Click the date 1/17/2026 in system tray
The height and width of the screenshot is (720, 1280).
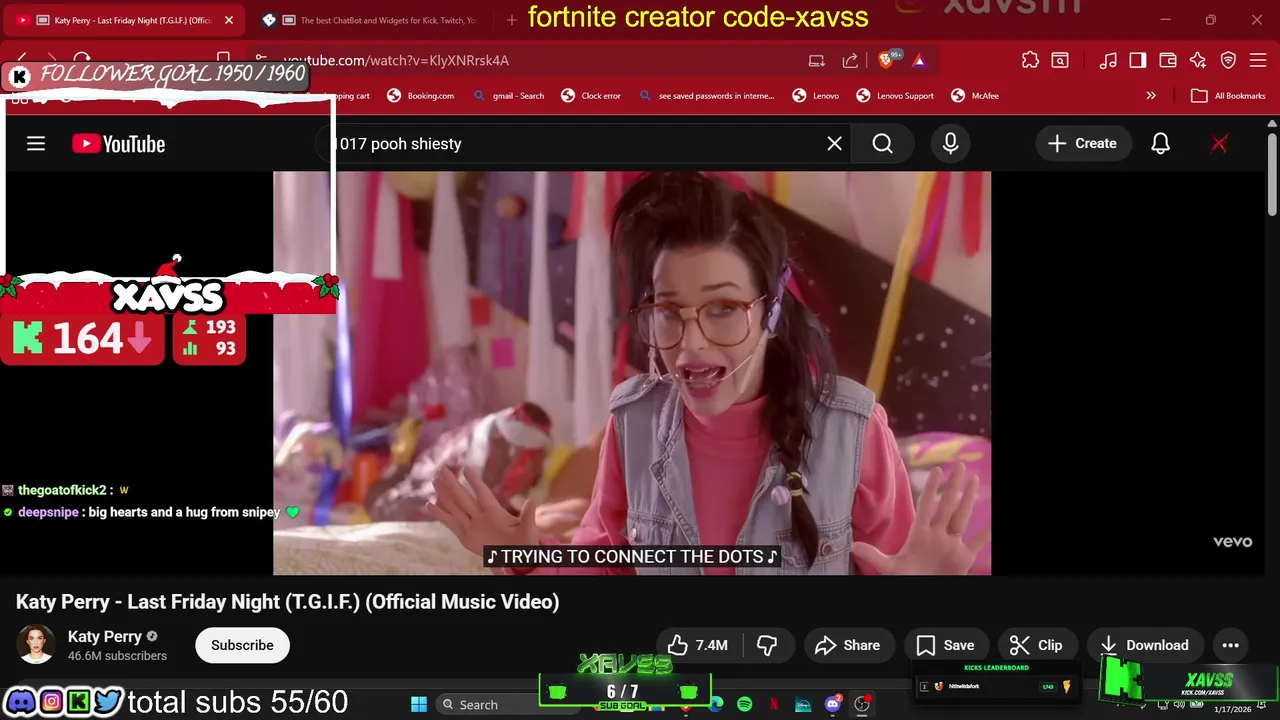click(1232, 709)
